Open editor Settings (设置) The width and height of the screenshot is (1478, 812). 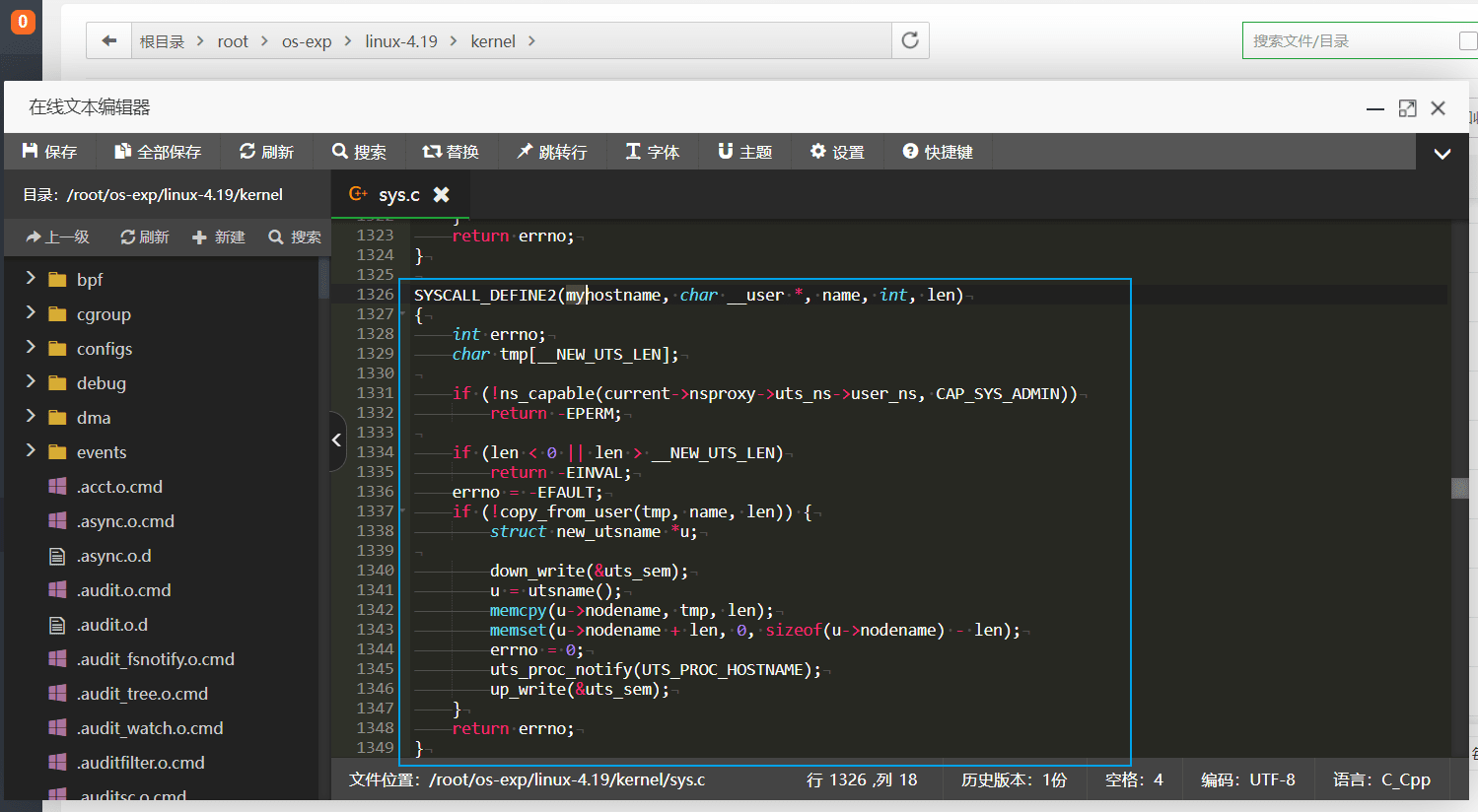(x=837, y=152)
